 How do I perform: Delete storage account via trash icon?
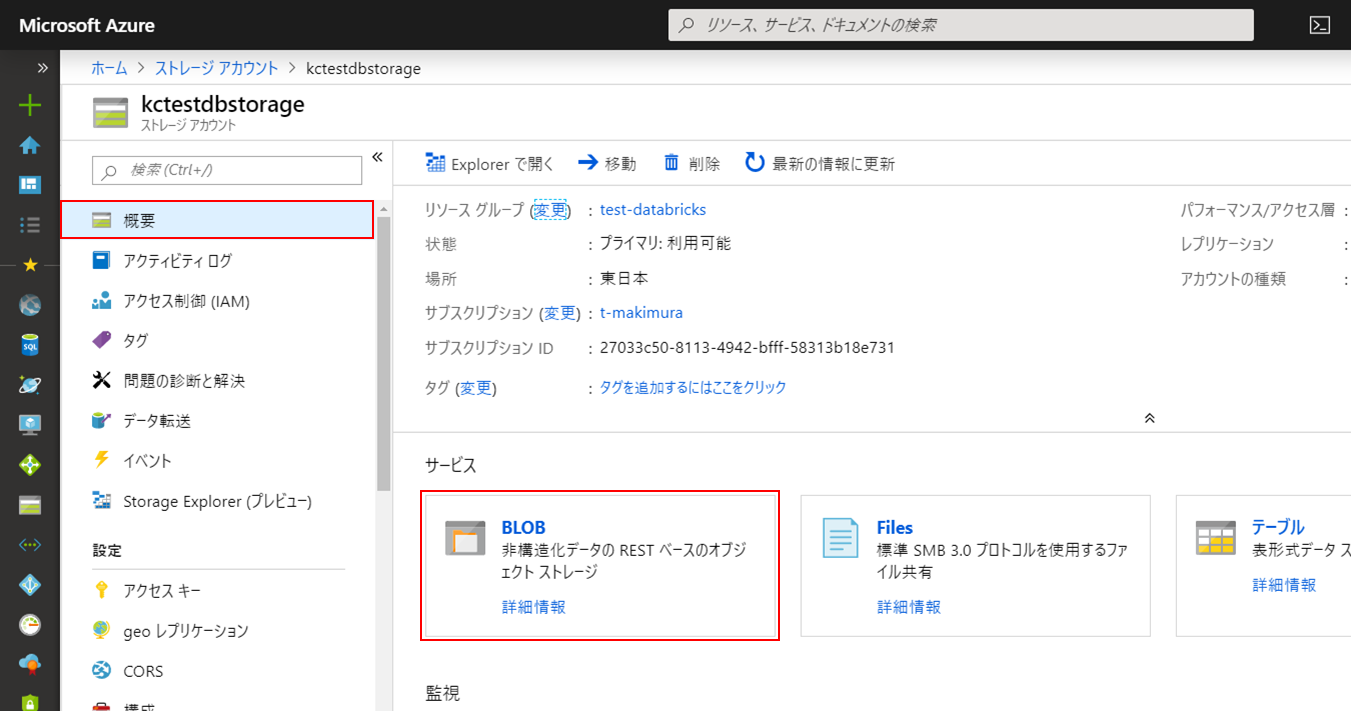click(x=691, y=163)
